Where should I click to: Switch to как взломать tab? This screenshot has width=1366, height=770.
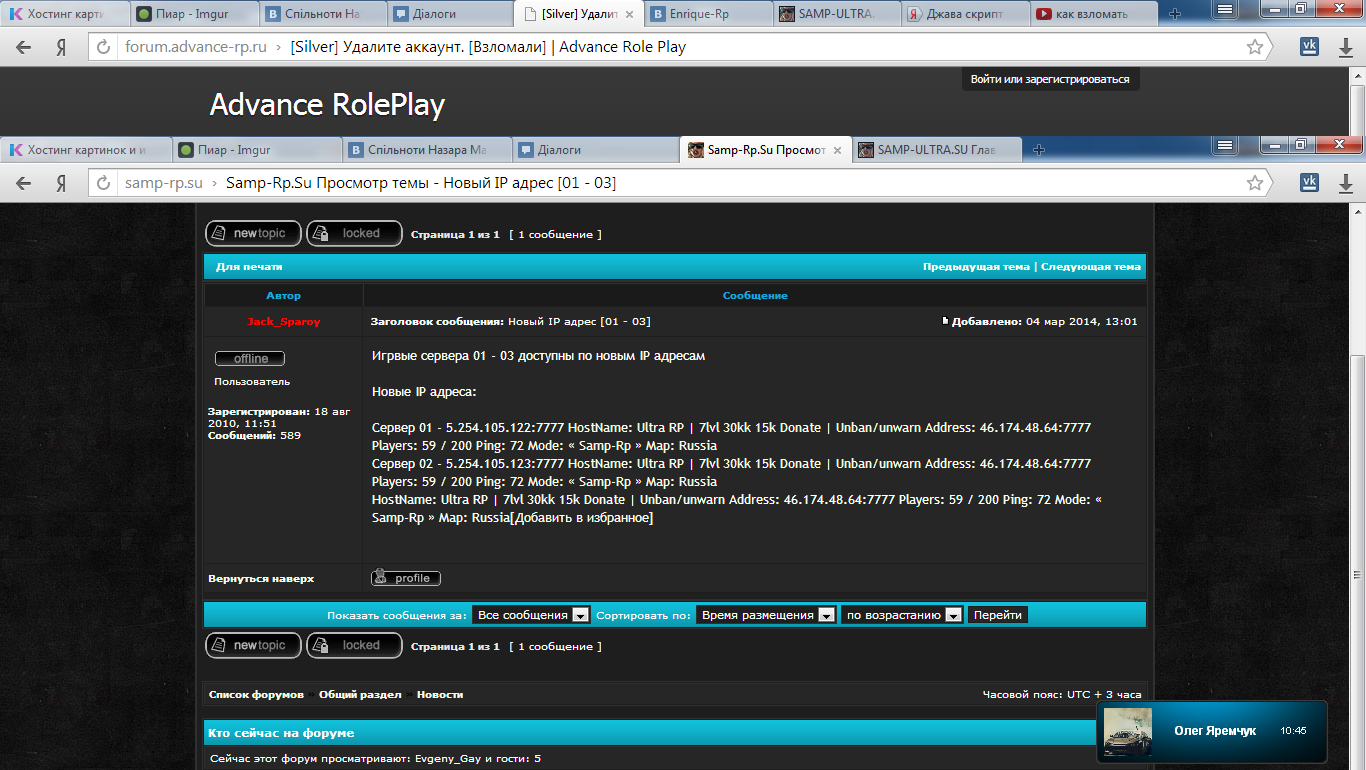click(1093, 14)
